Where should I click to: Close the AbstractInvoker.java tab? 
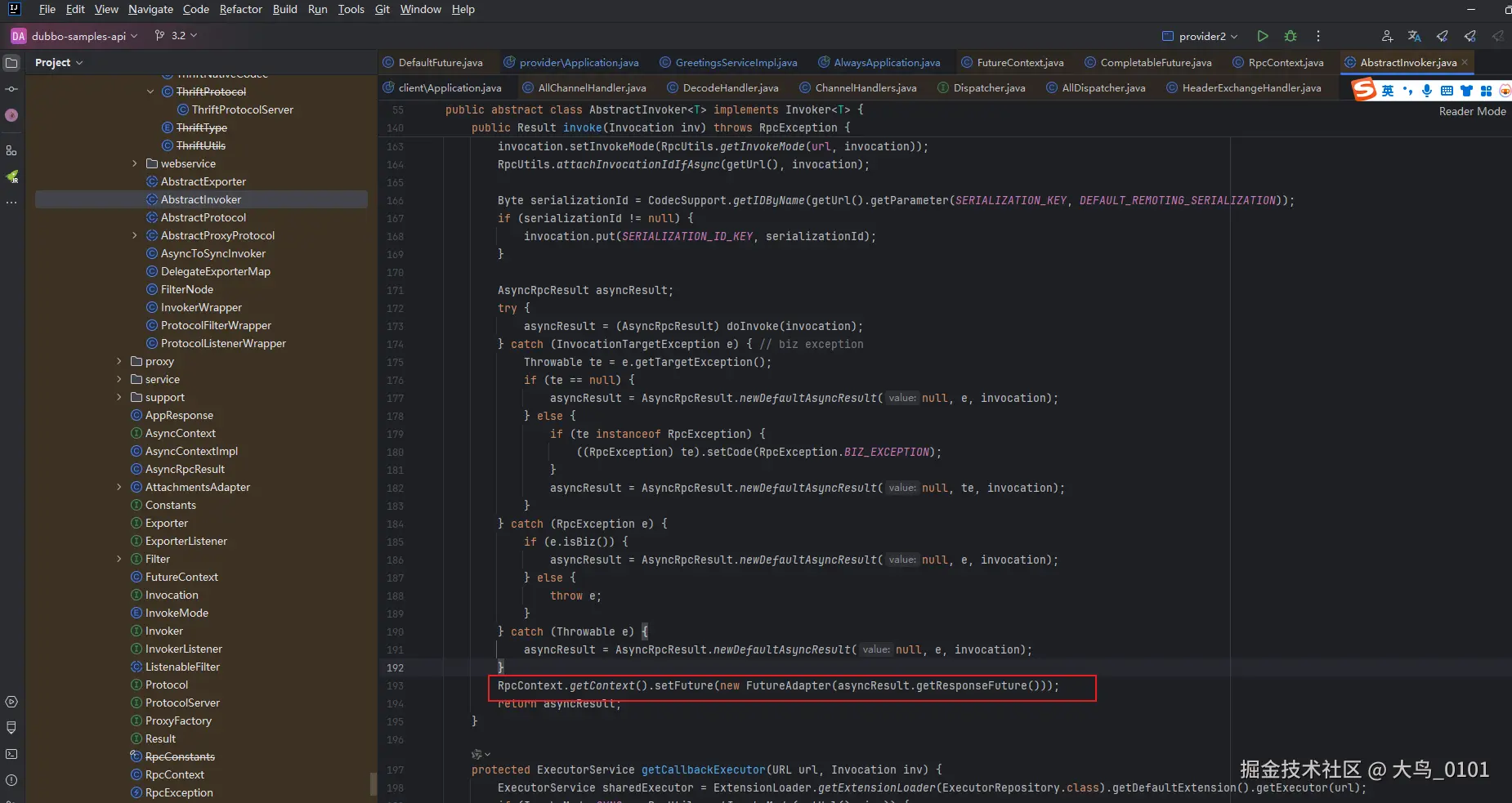1465,63
